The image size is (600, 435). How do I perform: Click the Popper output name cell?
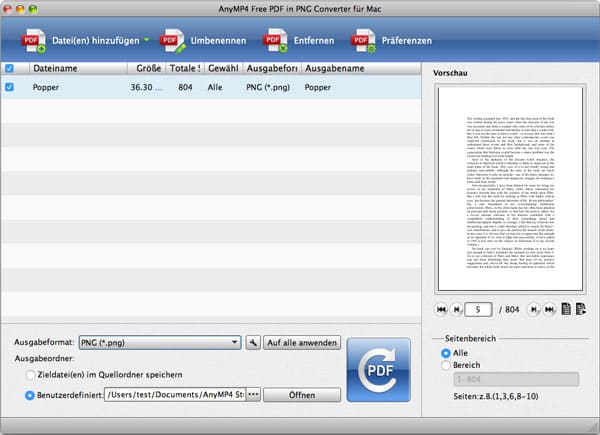pyautogui.click(x=318, y=87)
